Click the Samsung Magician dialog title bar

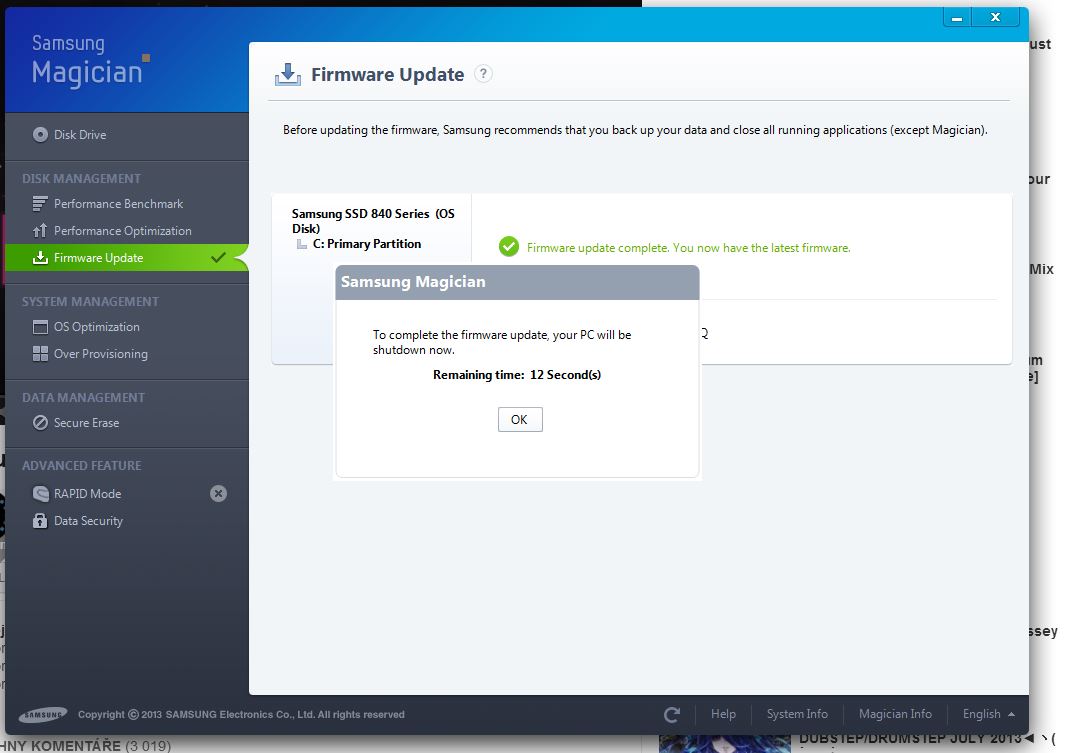tap(517, 282)
